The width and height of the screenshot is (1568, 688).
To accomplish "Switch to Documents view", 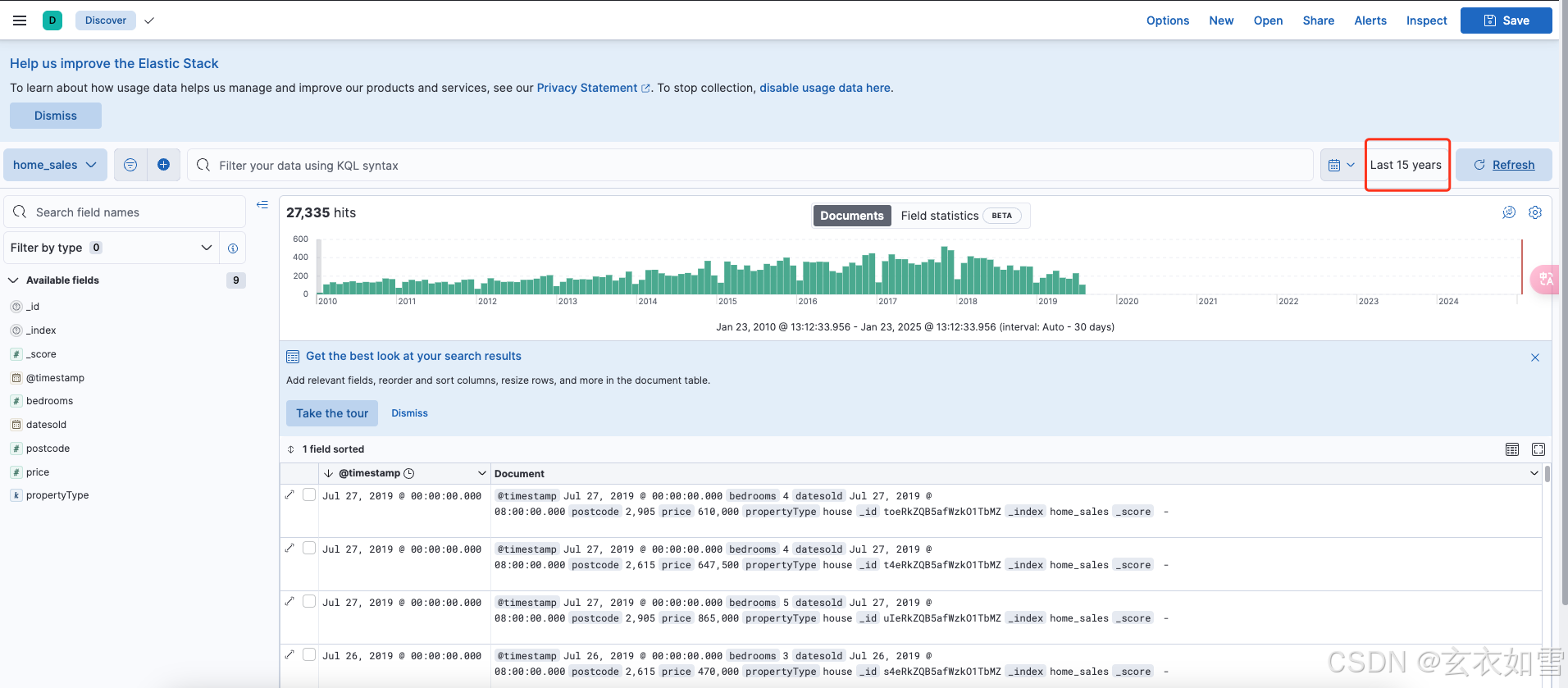I will pos(852,216).
